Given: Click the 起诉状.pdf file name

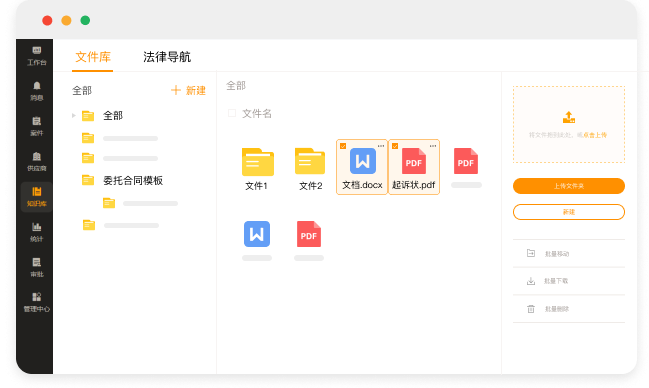Looking at the screenshot, I should (x=413, y=185).
